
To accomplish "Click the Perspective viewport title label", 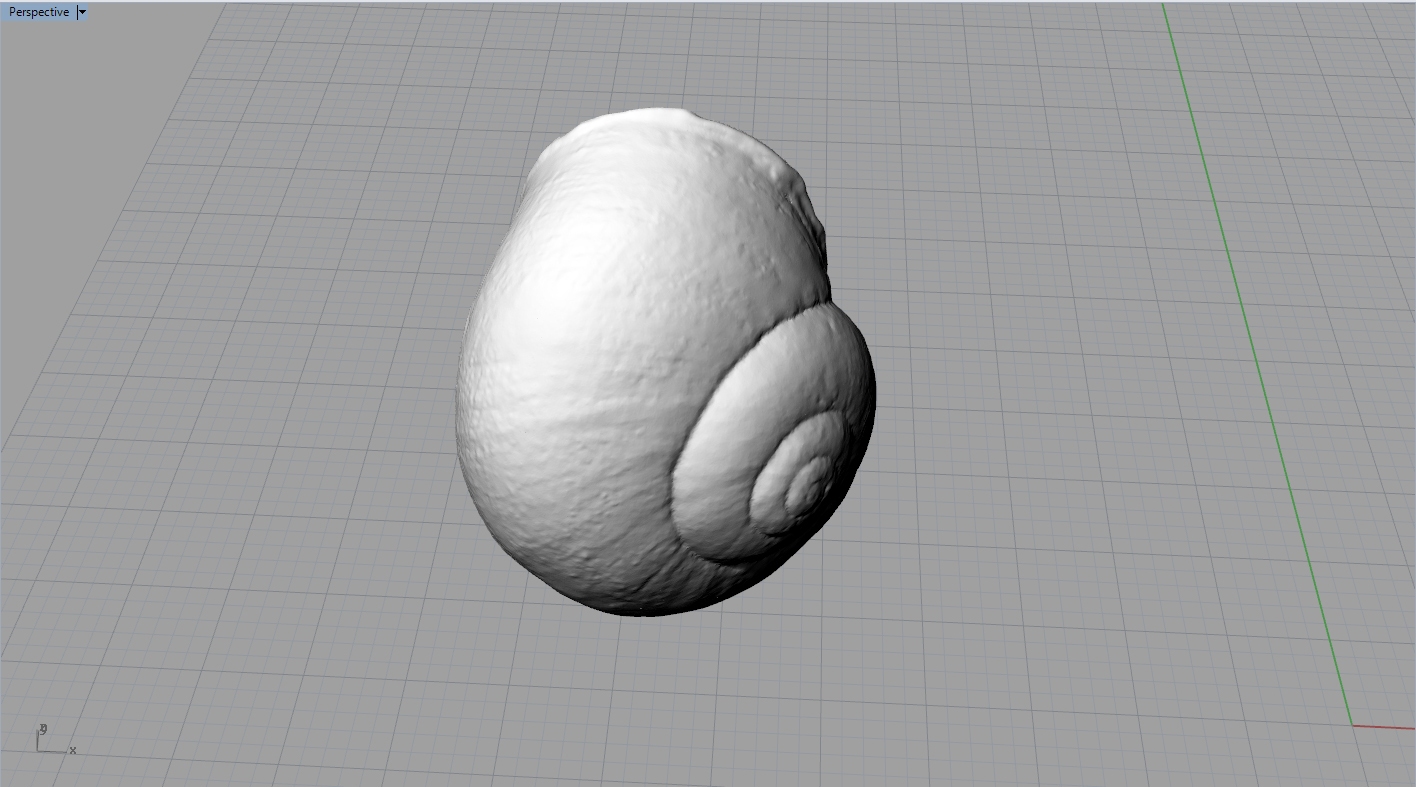I will 39,12.
